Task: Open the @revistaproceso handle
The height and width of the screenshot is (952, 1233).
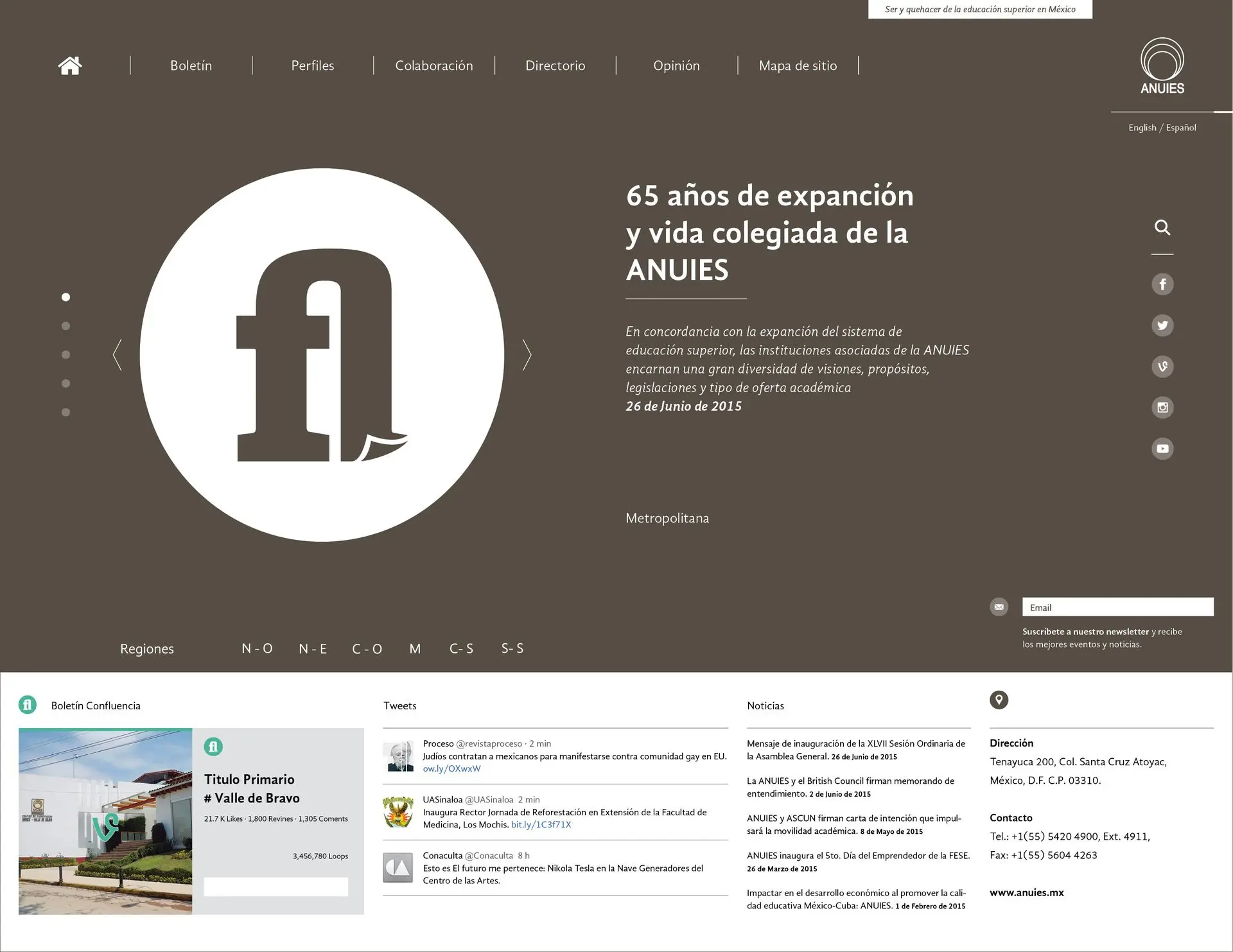Action: (489, 743)
